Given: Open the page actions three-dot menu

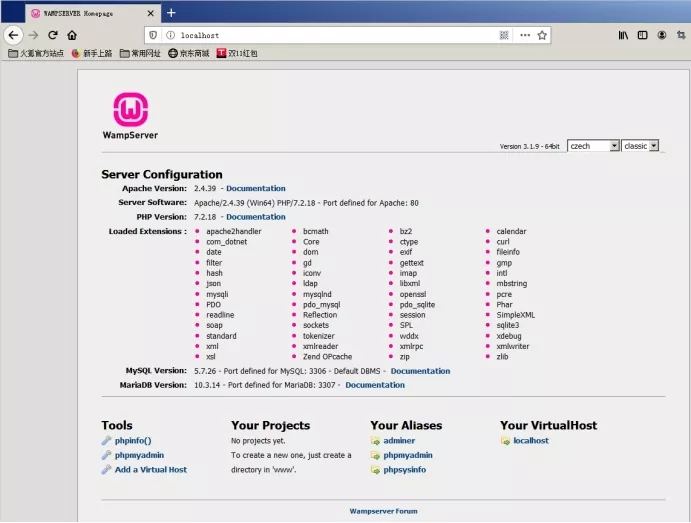Looking at the screenshot, I should coord(525,35).
